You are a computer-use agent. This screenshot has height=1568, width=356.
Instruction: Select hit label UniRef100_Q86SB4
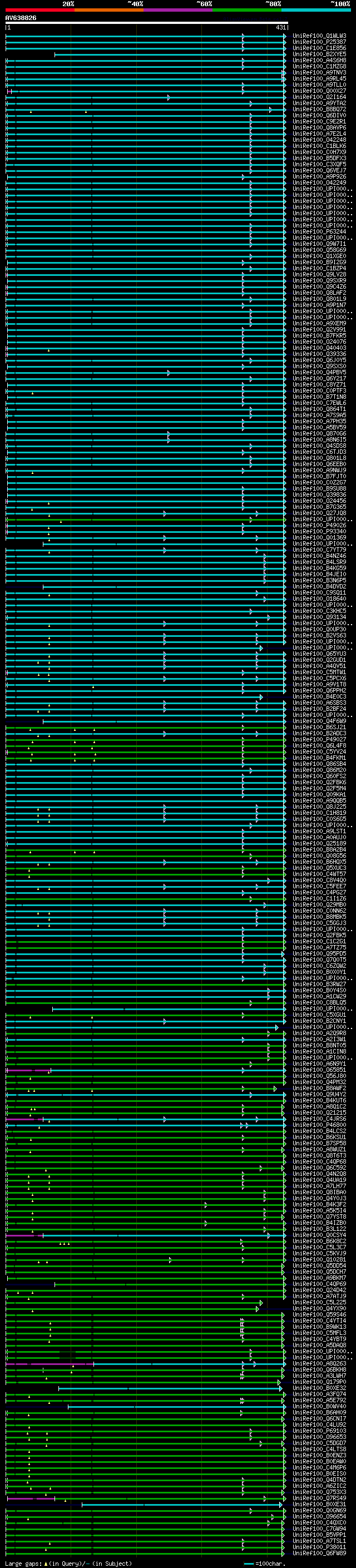click(319, 764)
